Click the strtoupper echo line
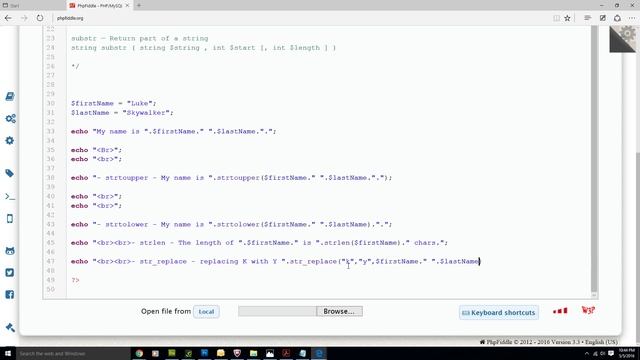Image resolution: width=640 pixels, height=360 pixels. pyautogui.click(x=231, y=178)
